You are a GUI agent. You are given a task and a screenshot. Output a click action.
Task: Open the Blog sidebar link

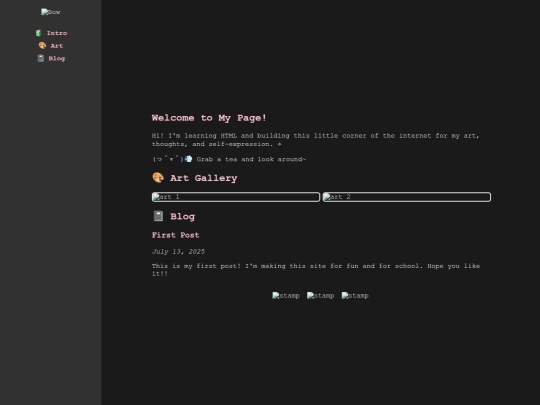(x=57, y=59)
